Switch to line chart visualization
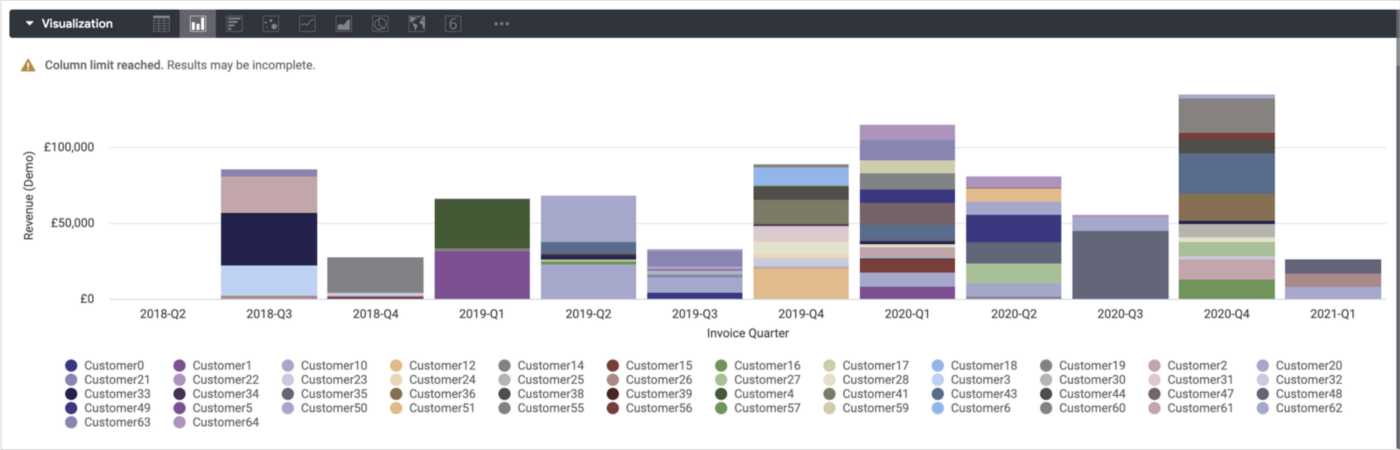 (x=307, y=23)
